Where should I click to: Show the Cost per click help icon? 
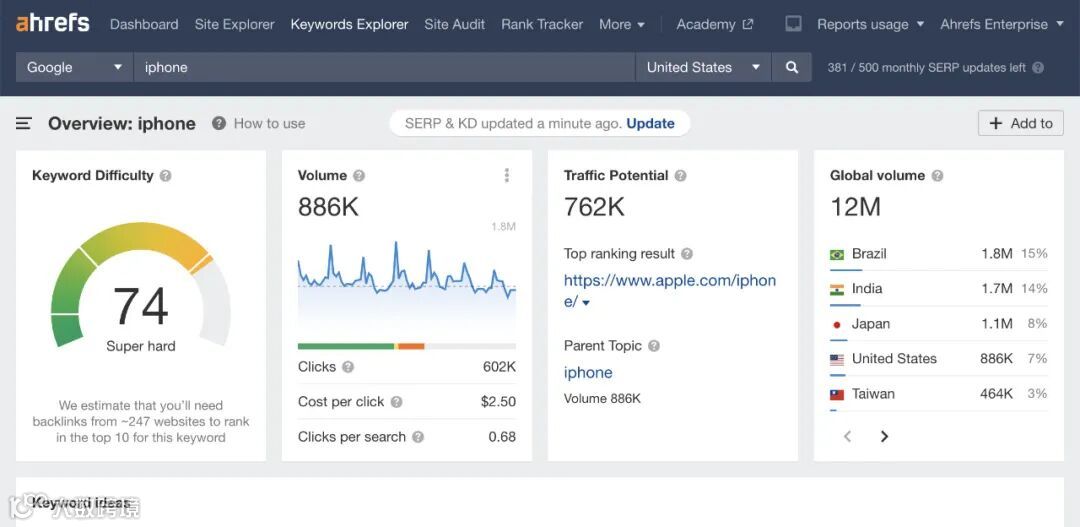click(x=396, y=402)
